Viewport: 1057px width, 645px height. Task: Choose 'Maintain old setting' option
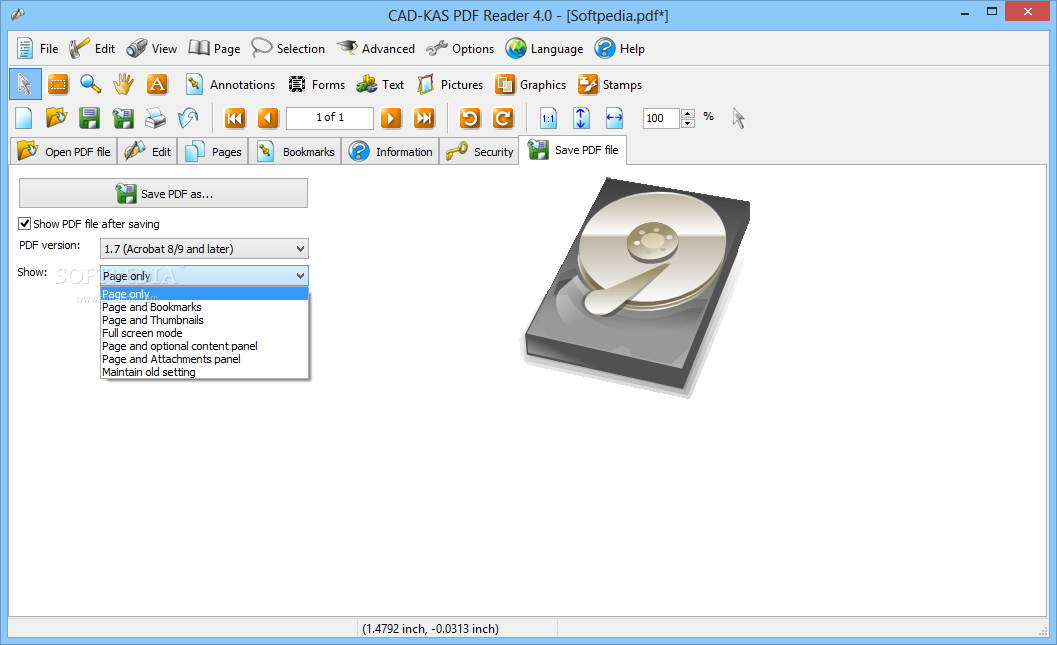pyautogui.click(x=204, y=372)
